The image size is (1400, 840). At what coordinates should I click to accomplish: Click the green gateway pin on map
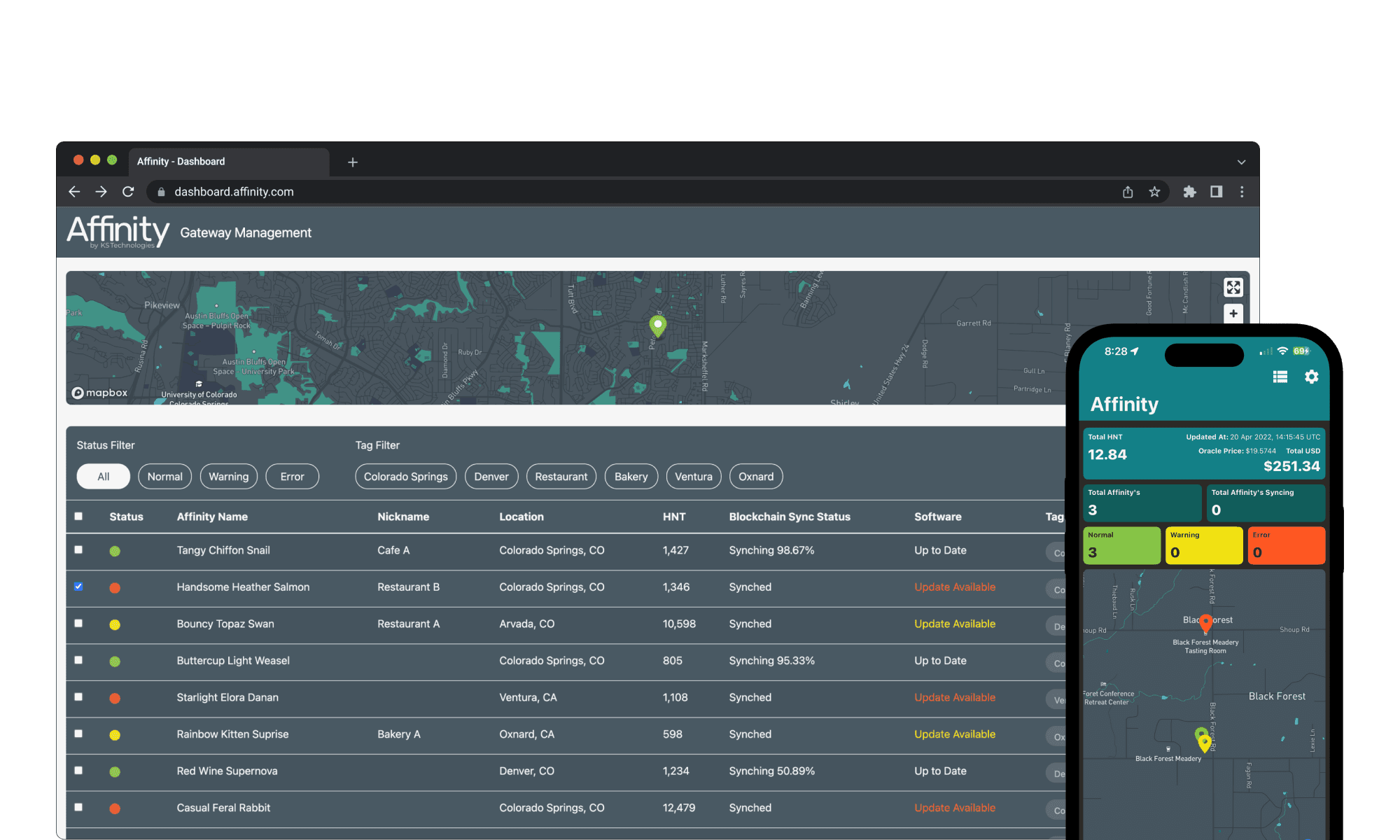point(657,325)
